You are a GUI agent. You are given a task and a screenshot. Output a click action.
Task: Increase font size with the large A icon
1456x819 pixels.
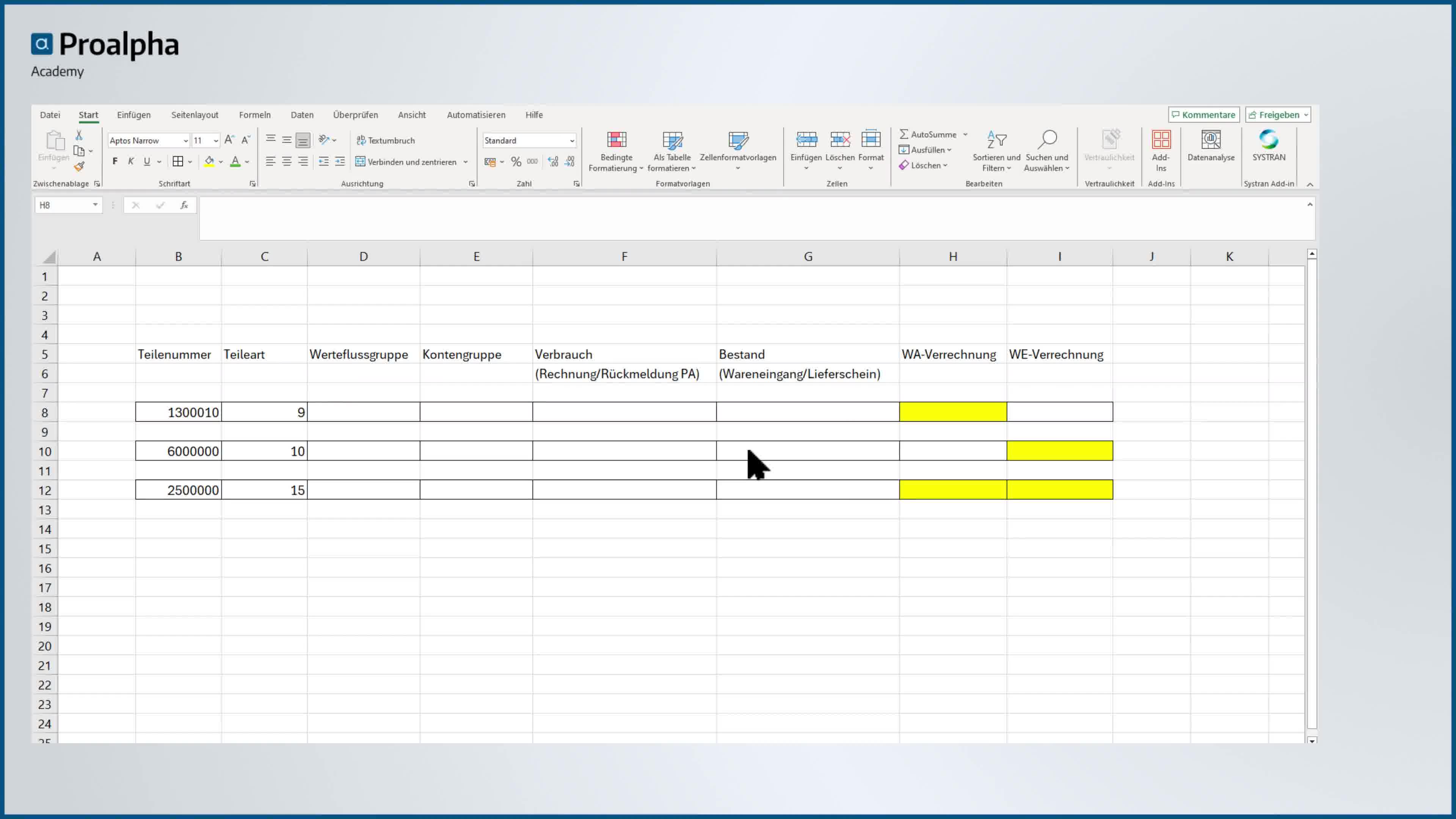click(x=229, y=140)
